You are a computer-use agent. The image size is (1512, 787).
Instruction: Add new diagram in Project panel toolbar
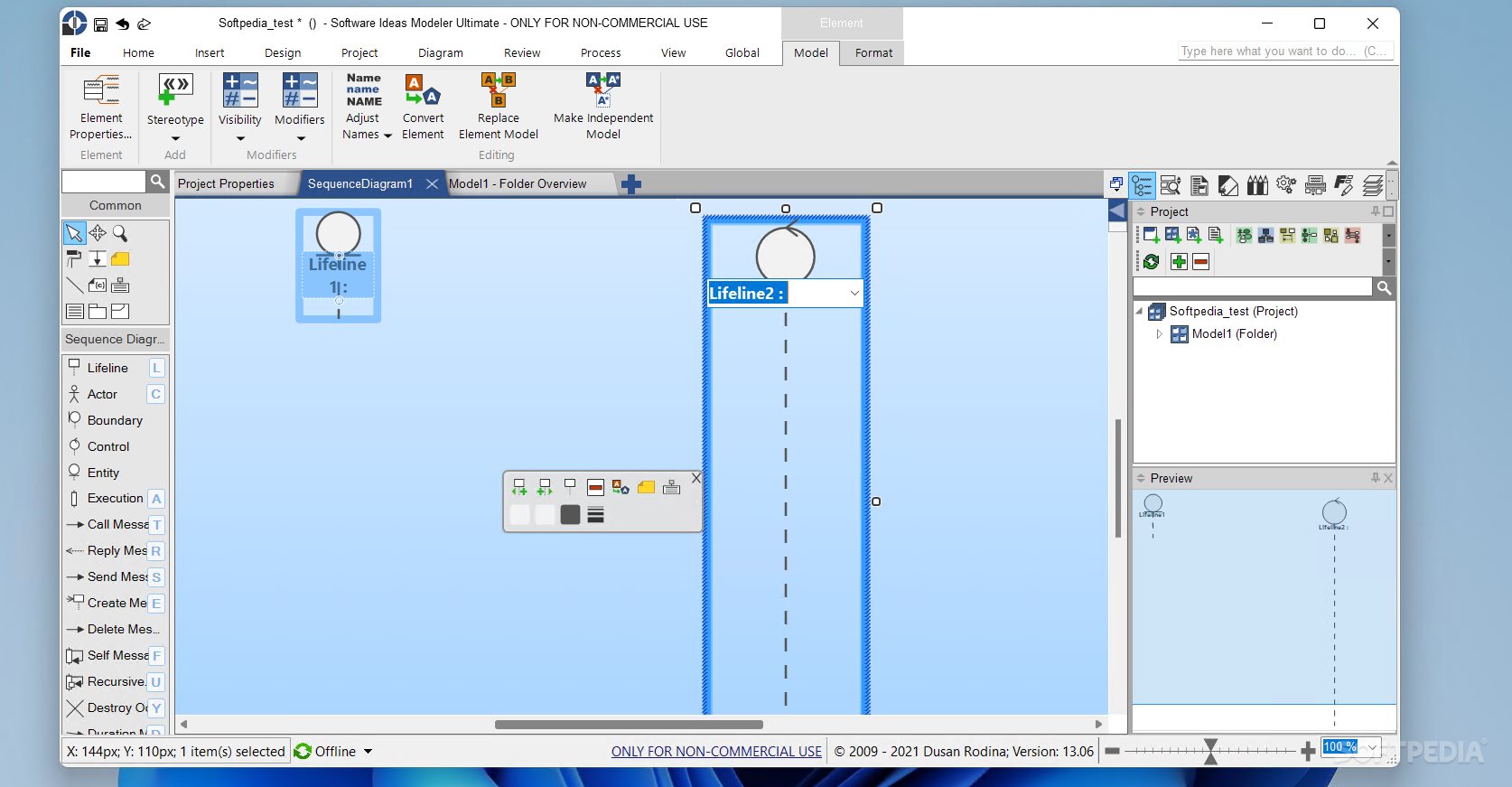1151,235
